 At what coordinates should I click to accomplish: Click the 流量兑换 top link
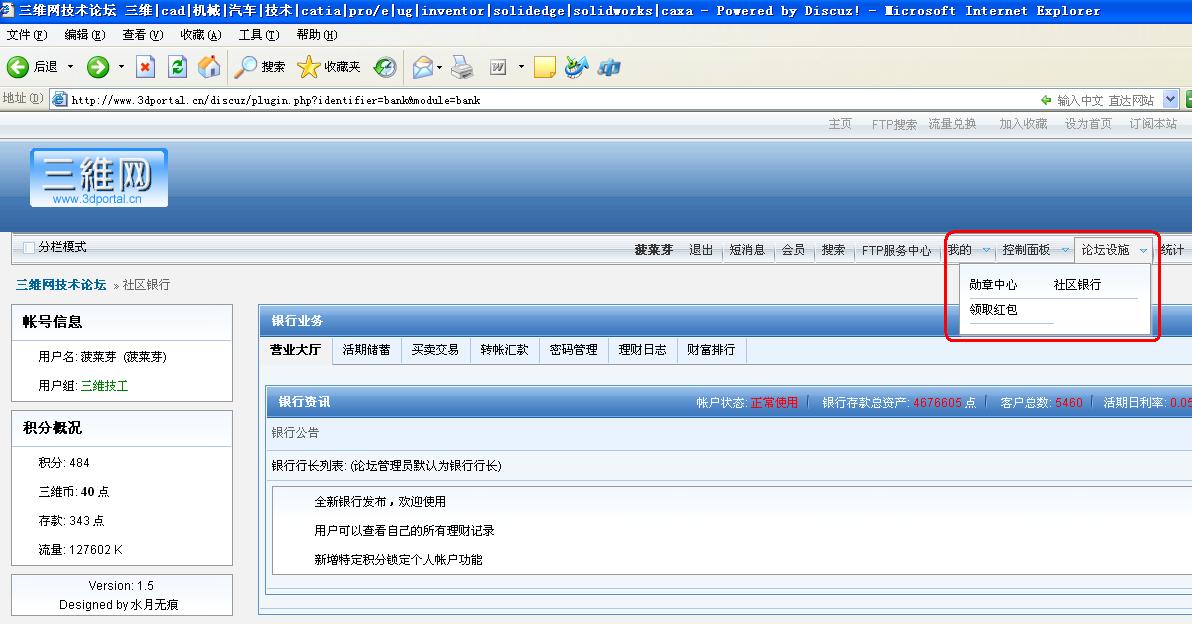pos(952,124)
